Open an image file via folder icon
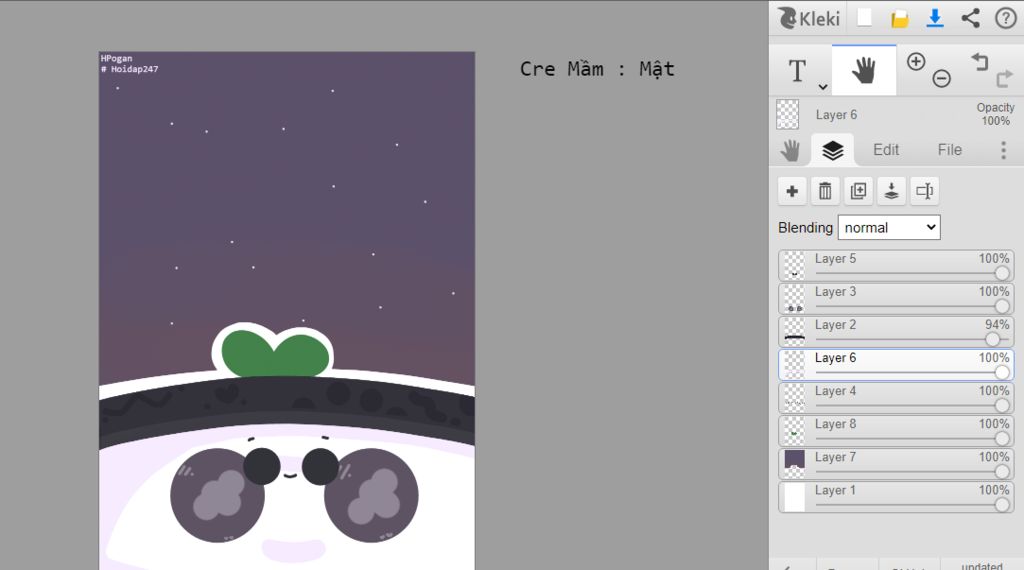1024x570 pixels. point(900,18)
